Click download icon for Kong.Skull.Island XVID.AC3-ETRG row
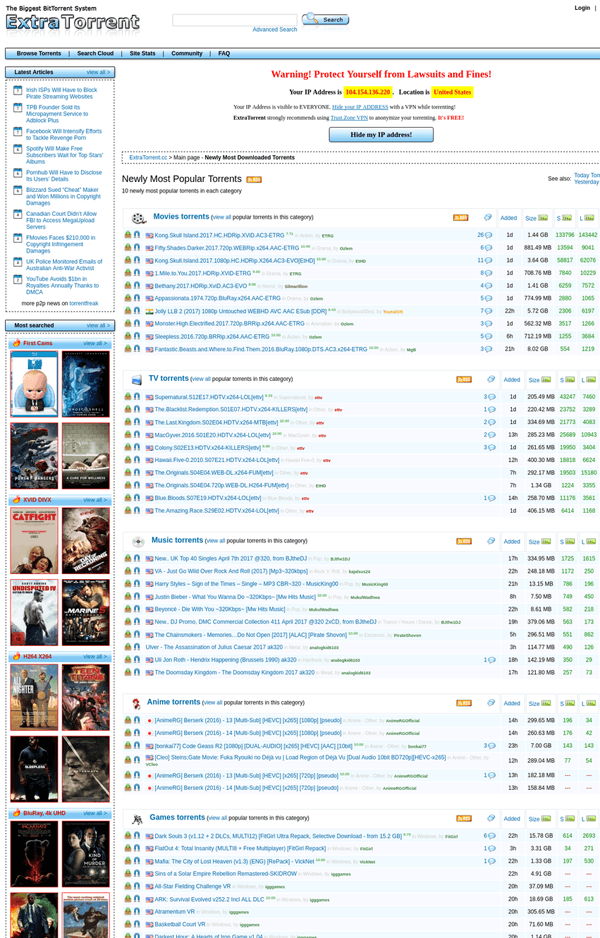The height and width of the screenshot is (938, 600). (x=128, y=235)
